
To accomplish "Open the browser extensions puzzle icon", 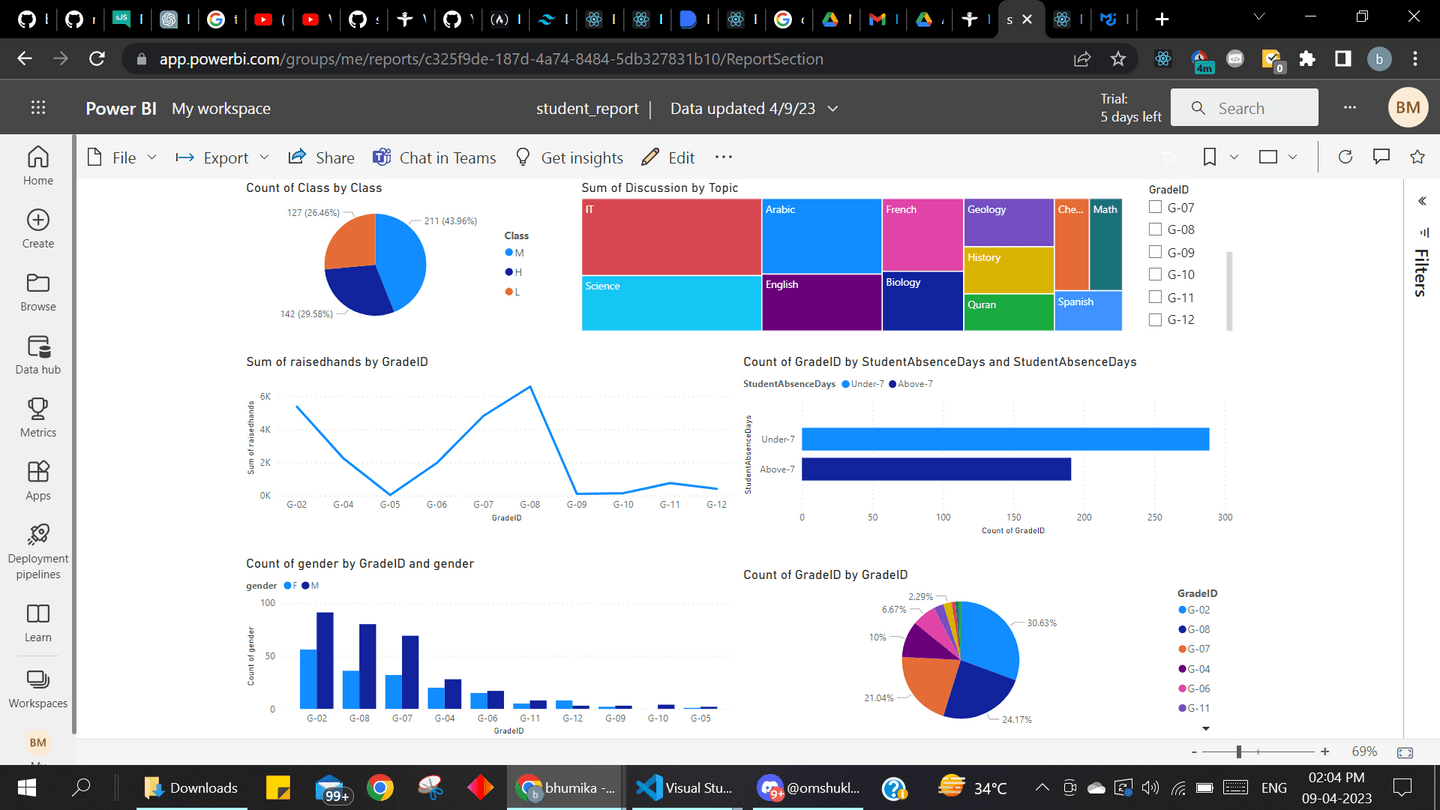I will pos(1307,59).
